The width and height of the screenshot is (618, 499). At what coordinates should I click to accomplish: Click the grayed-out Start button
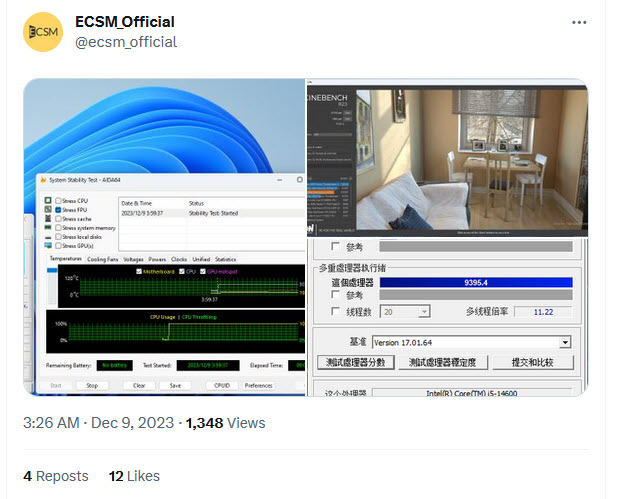[x=56, y=385]
